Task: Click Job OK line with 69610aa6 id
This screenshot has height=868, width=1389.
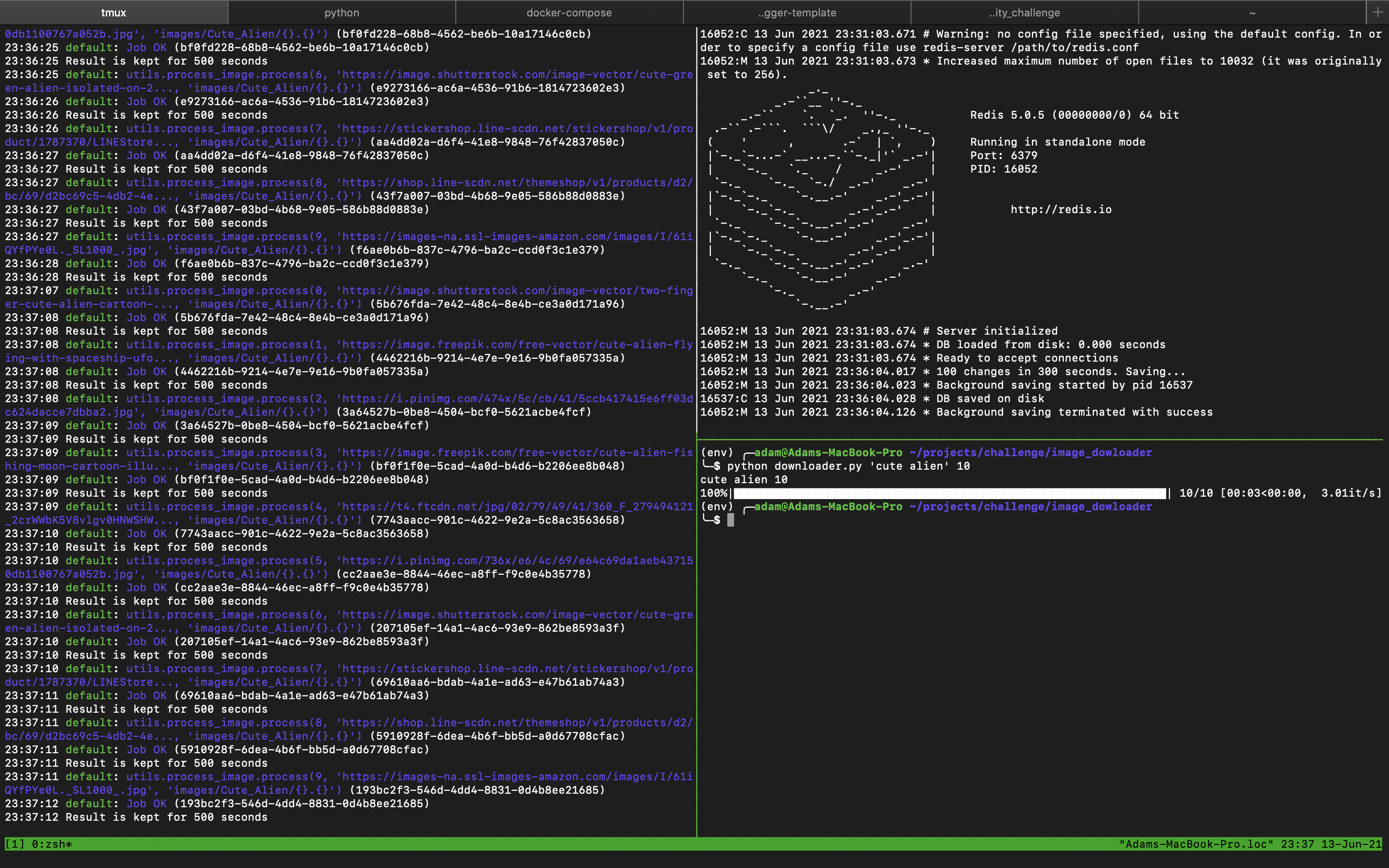Action: coord(218,696)
